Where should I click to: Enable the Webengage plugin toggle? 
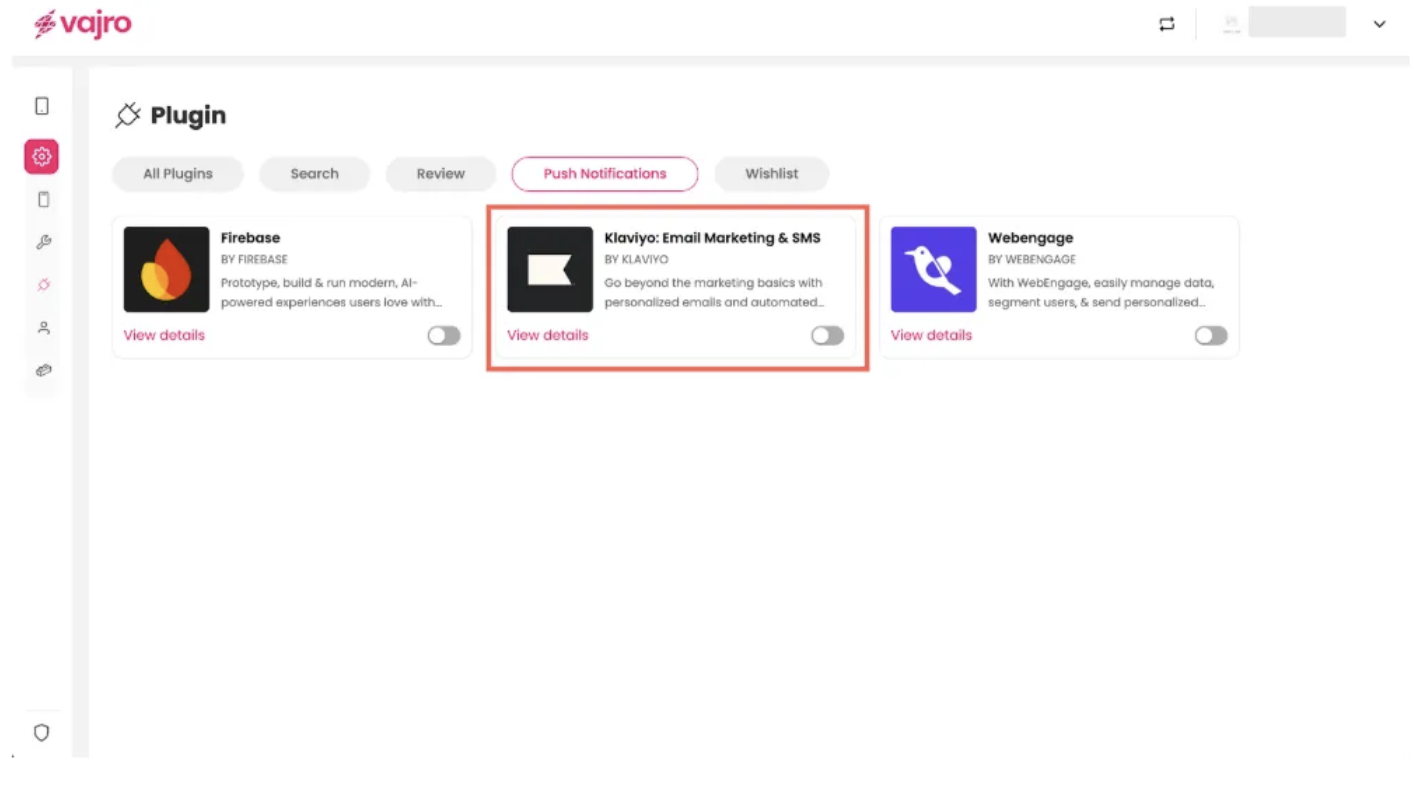tap(1211, 336)
